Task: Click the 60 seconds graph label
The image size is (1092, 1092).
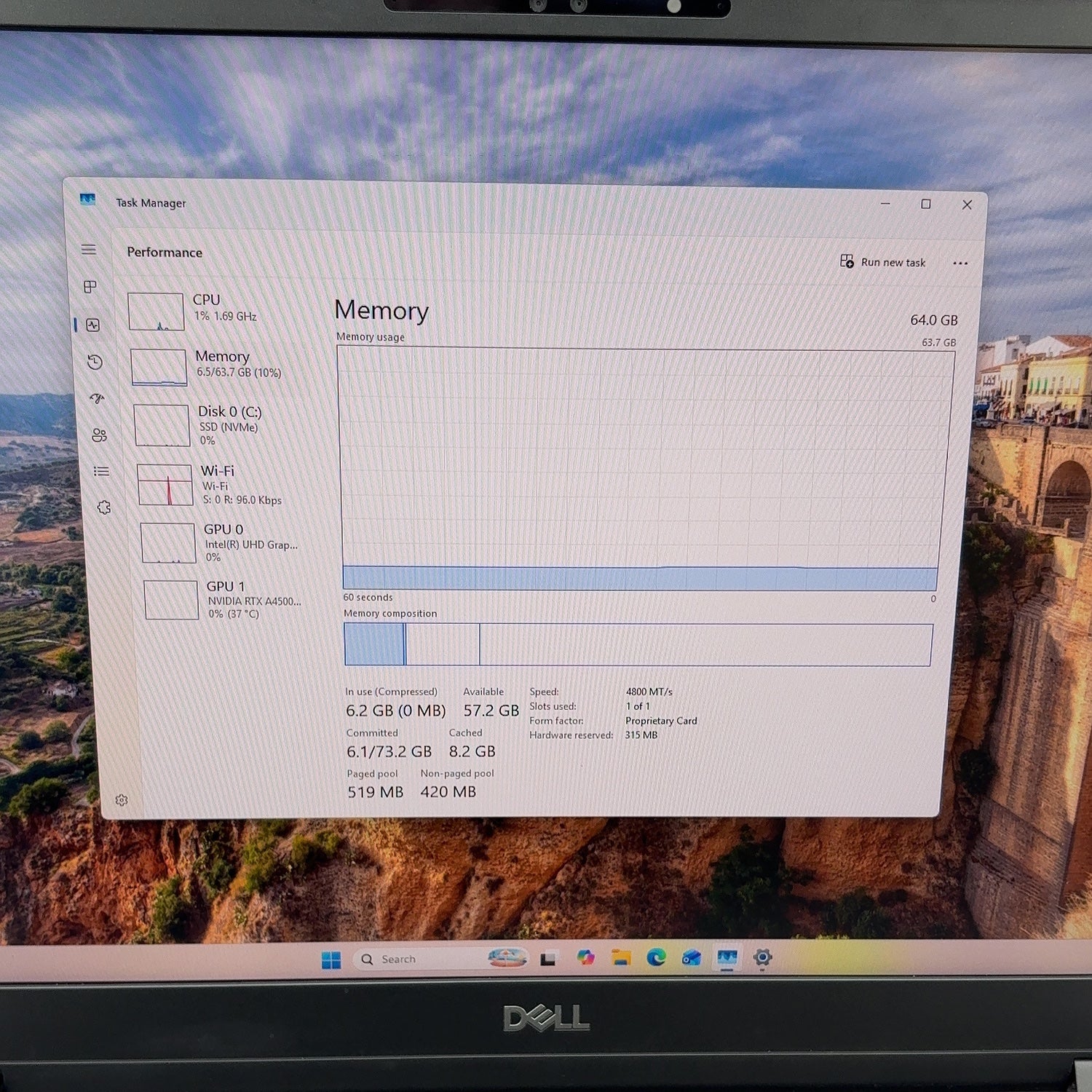Action: [x=368, y=597]
